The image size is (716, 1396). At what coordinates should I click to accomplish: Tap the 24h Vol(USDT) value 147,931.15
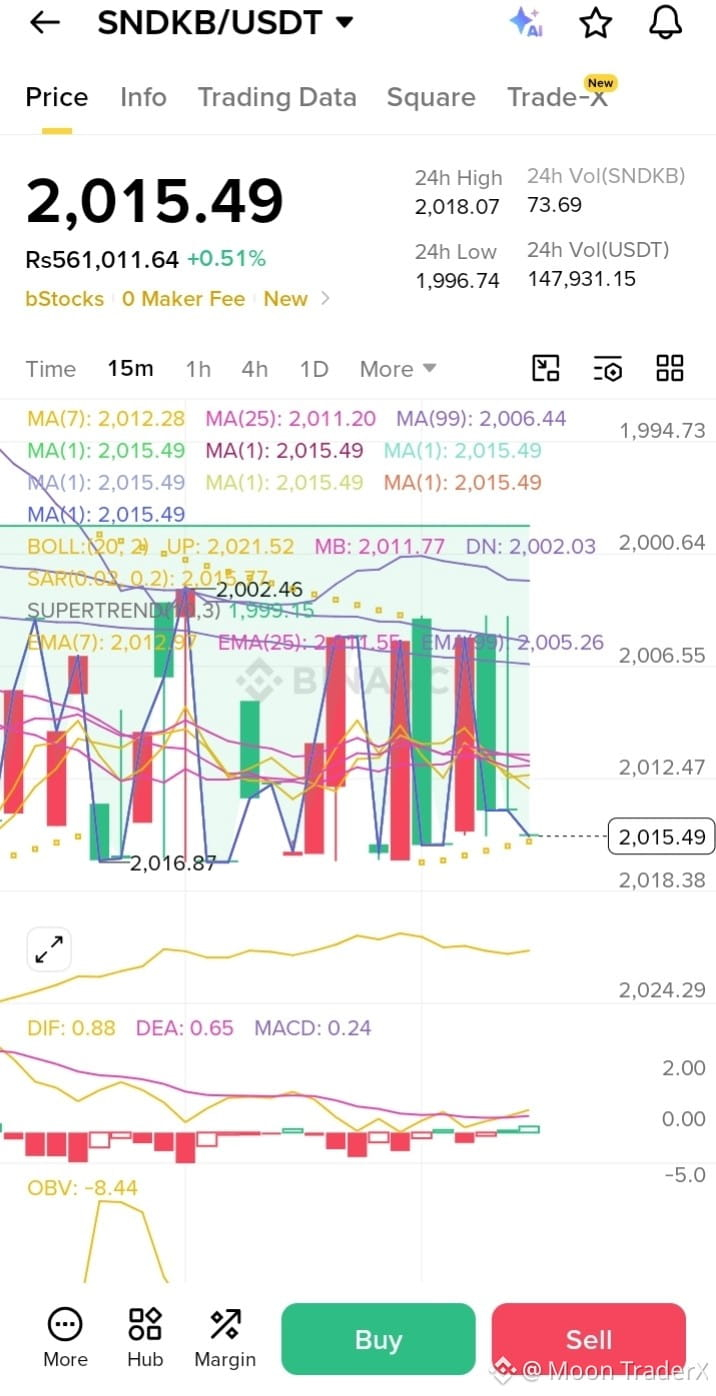click(582, 278)
